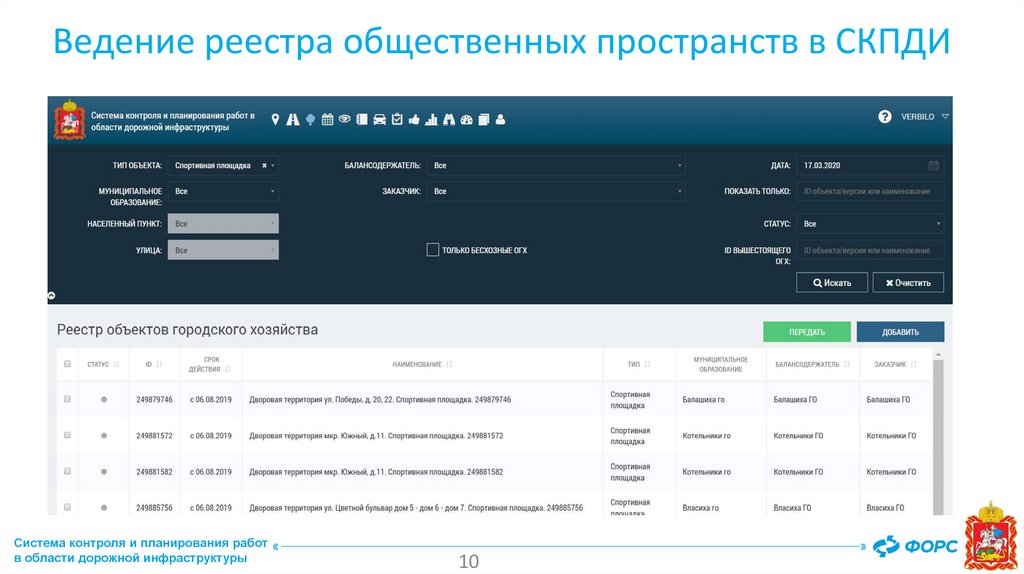The width and height of the screenshot is (1024, 574).
Task: Open the Улица dropdown
Action: click(x=223, y=250)
